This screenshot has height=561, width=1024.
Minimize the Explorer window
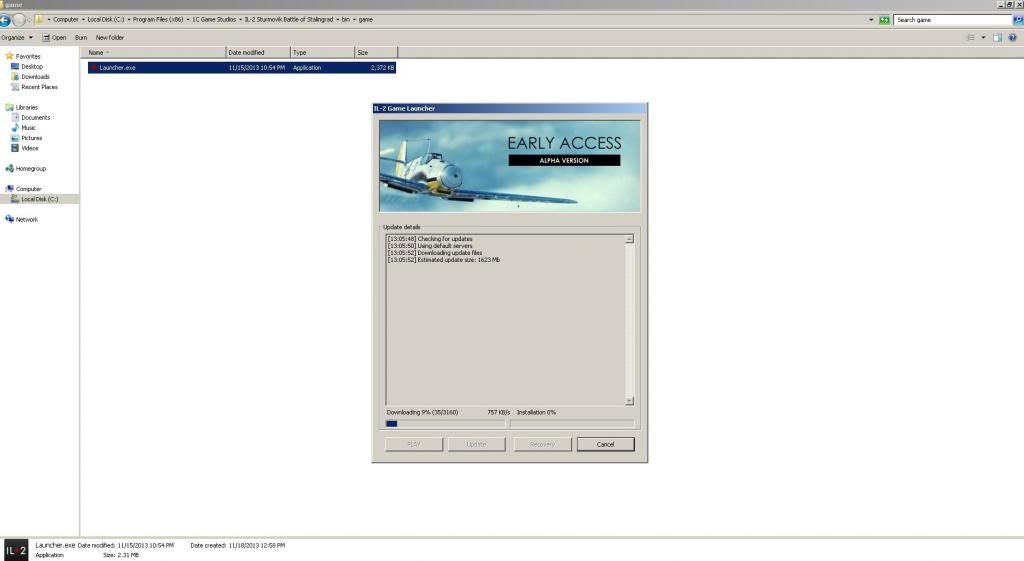1000,5
